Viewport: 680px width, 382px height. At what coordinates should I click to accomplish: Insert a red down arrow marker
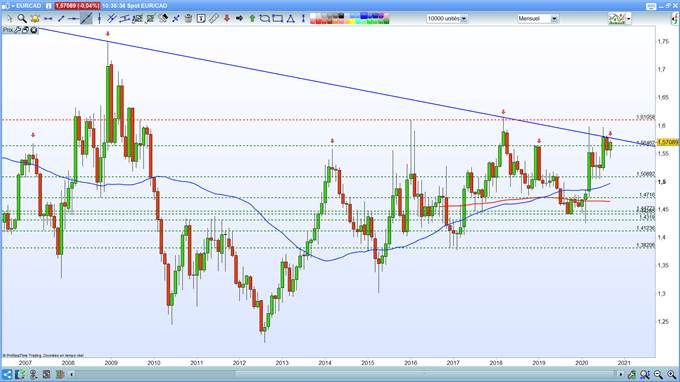pyautogui.click(x=226, y=19)
